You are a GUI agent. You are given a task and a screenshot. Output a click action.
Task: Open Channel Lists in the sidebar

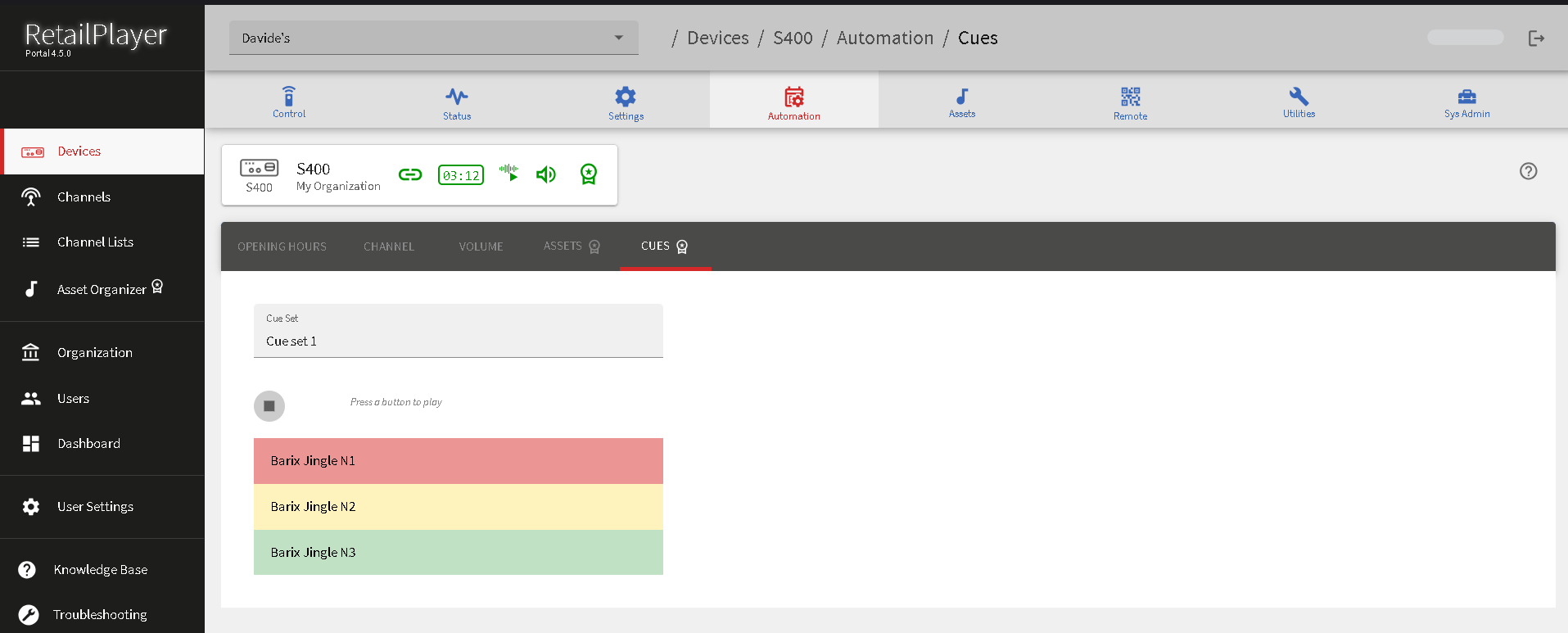coord(95,242)
